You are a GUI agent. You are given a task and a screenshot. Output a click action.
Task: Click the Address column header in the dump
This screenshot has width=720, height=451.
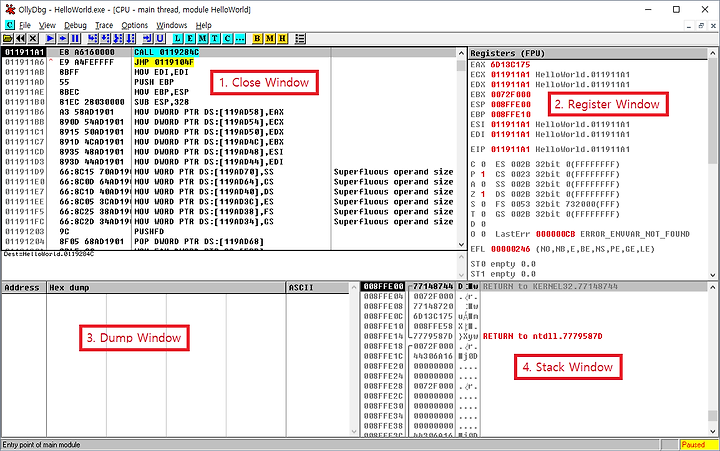pyautogui.click(x=24, y=288)
